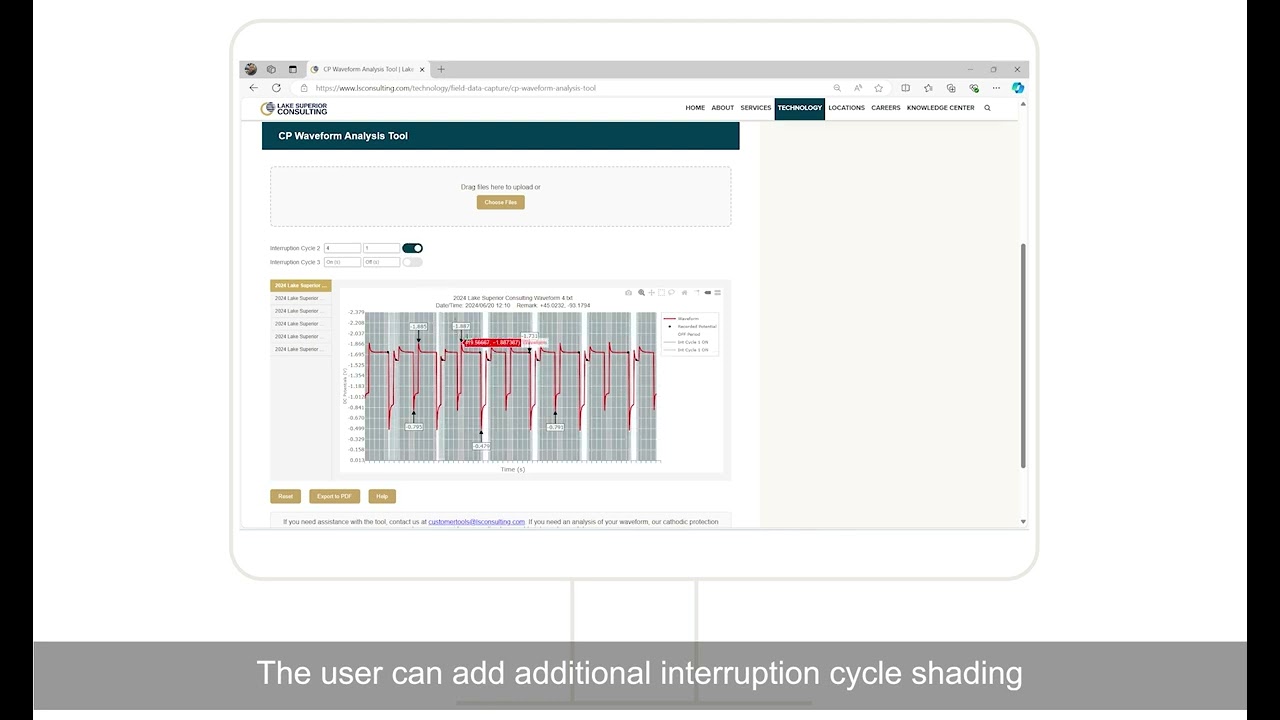Compare data on hover icon
Image resolution: width=1280 pixels, height=720 pixels.
(718, 293)
